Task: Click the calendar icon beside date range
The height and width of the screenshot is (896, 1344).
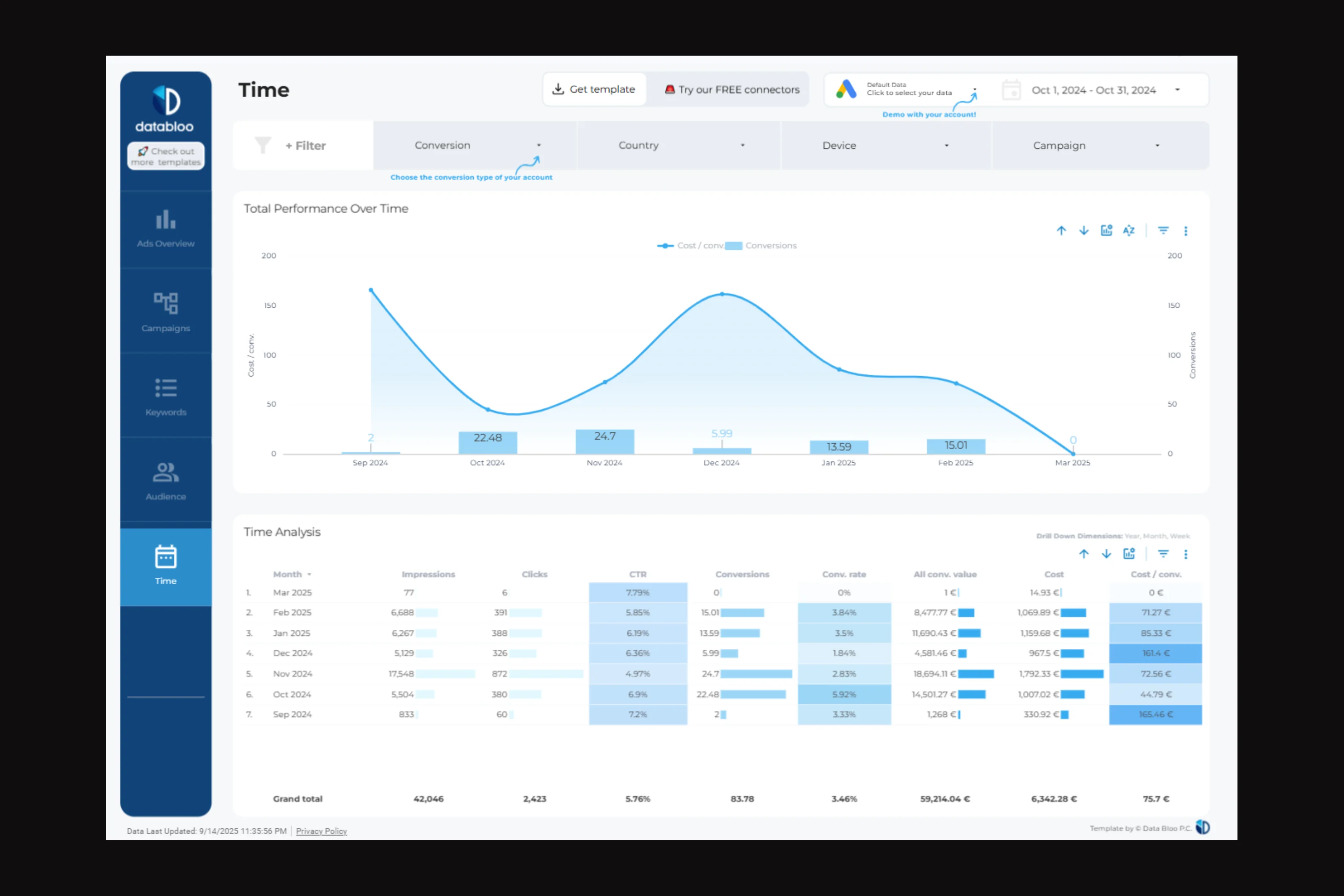Action: tap(1011, 90)
